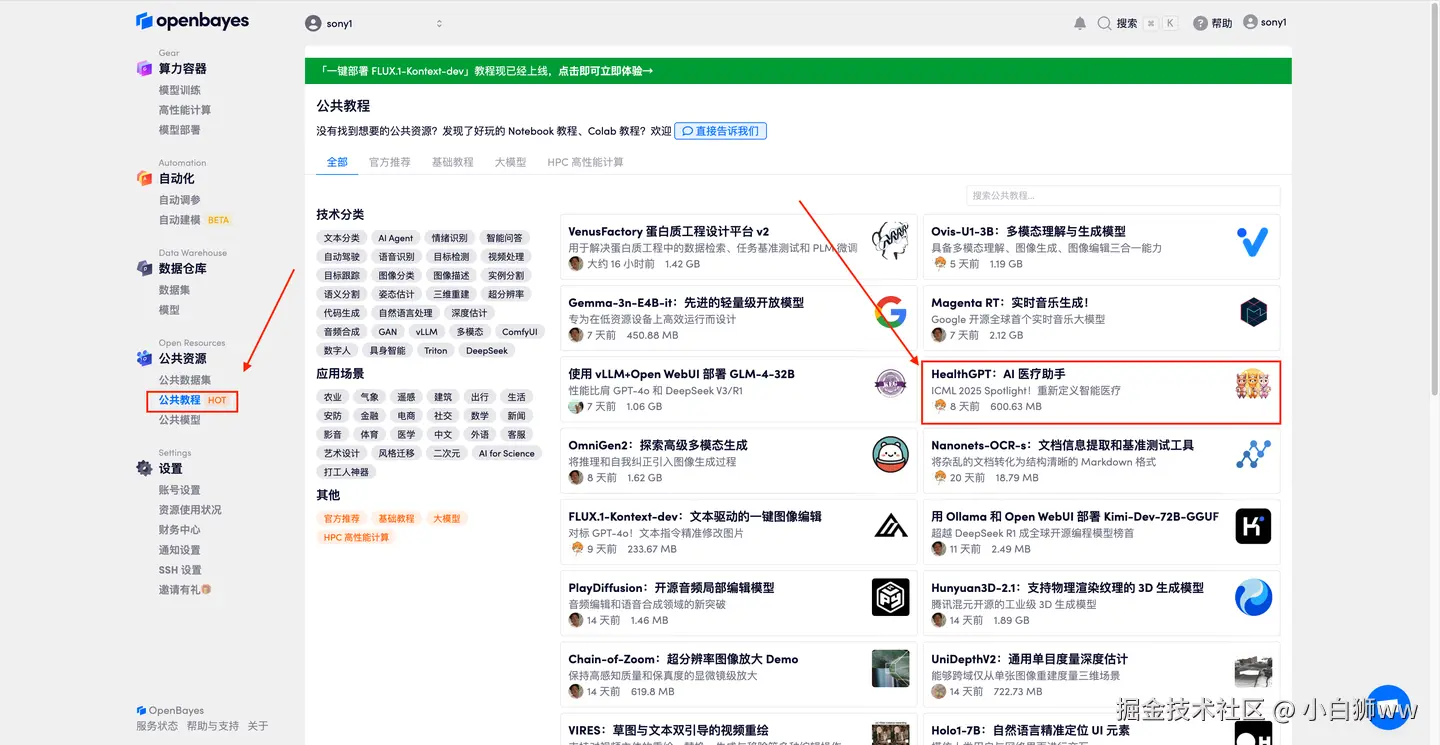Open 公共数据集 in the sidebar
The width and height of the screenshot is (1440, 745).
pyautogui.click(x=185, y=380)
